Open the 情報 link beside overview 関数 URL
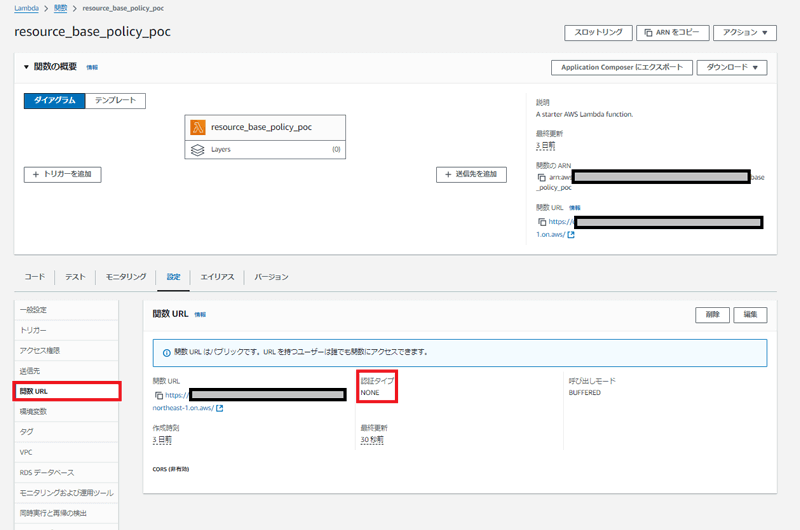The image size is (800, 530). click(574, 208)
